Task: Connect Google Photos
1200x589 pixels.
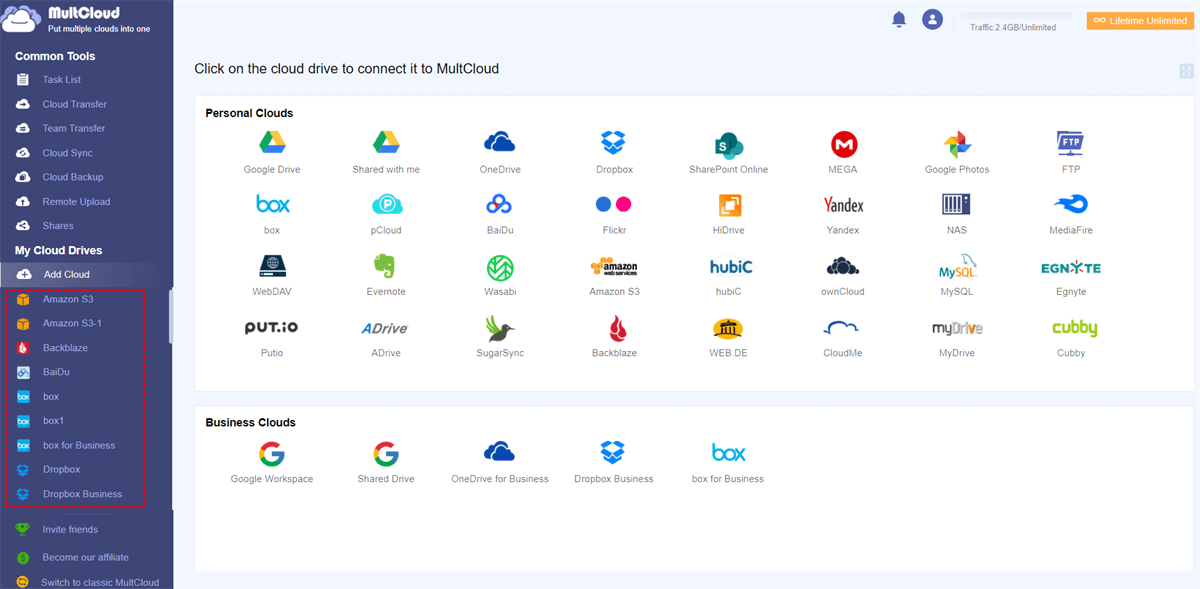Action: point(957,153)
